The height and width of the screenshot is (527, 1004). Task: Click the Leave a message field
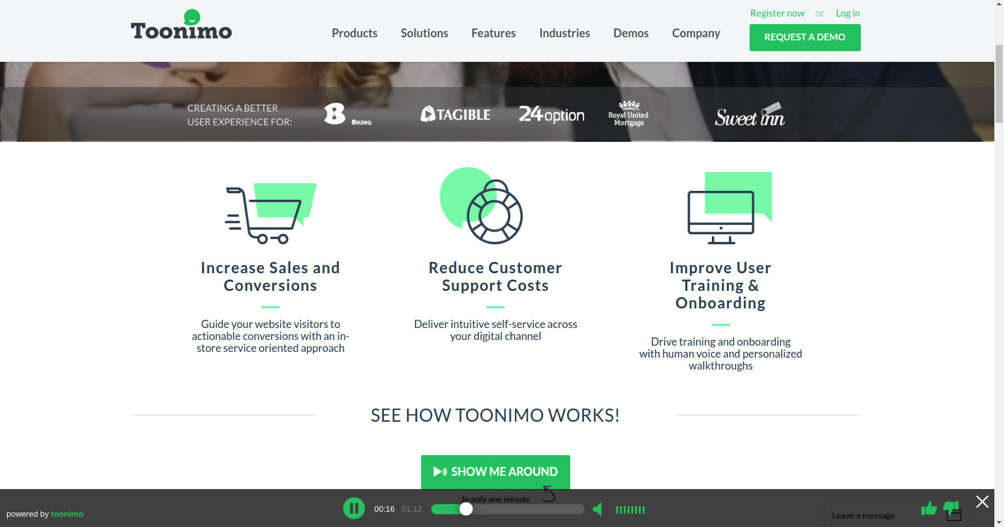[x=864, y=516]
